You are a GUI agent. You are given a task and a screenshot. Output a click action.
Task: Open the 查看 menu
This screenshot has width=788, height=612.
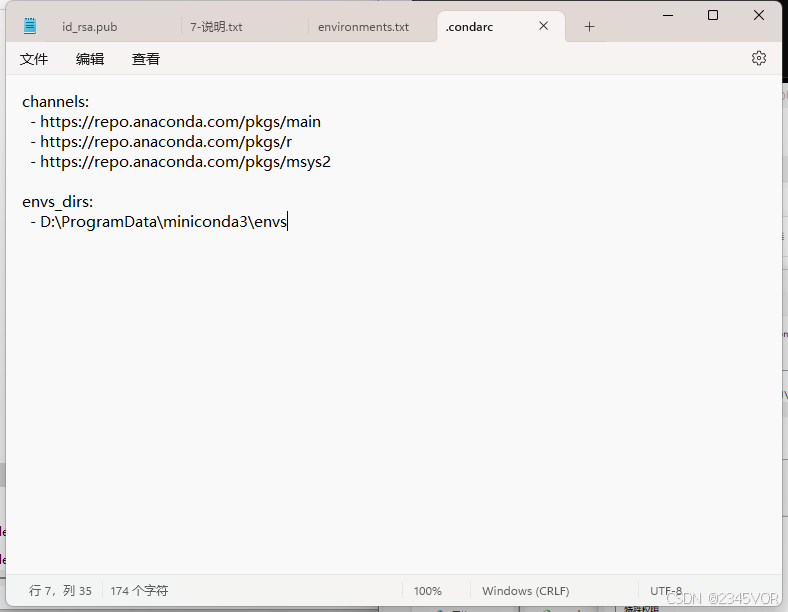(x=146, y=59)
